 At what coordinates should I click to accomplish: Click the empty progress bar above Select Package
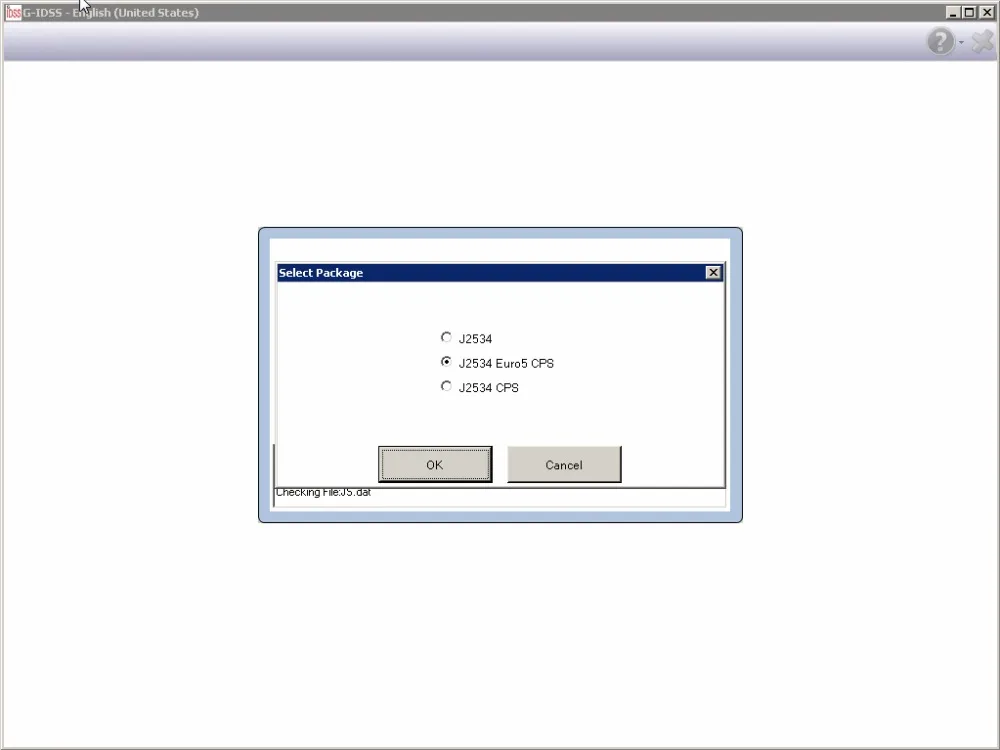click(x=500, y=249)
